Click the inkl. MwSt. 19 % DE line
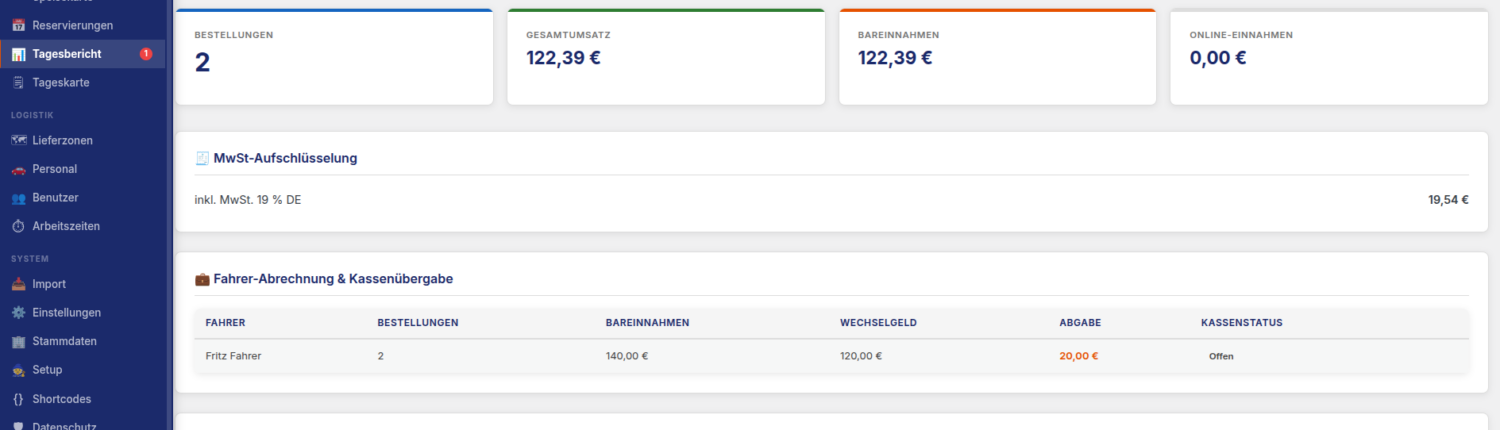 click(x=248, y=200)
